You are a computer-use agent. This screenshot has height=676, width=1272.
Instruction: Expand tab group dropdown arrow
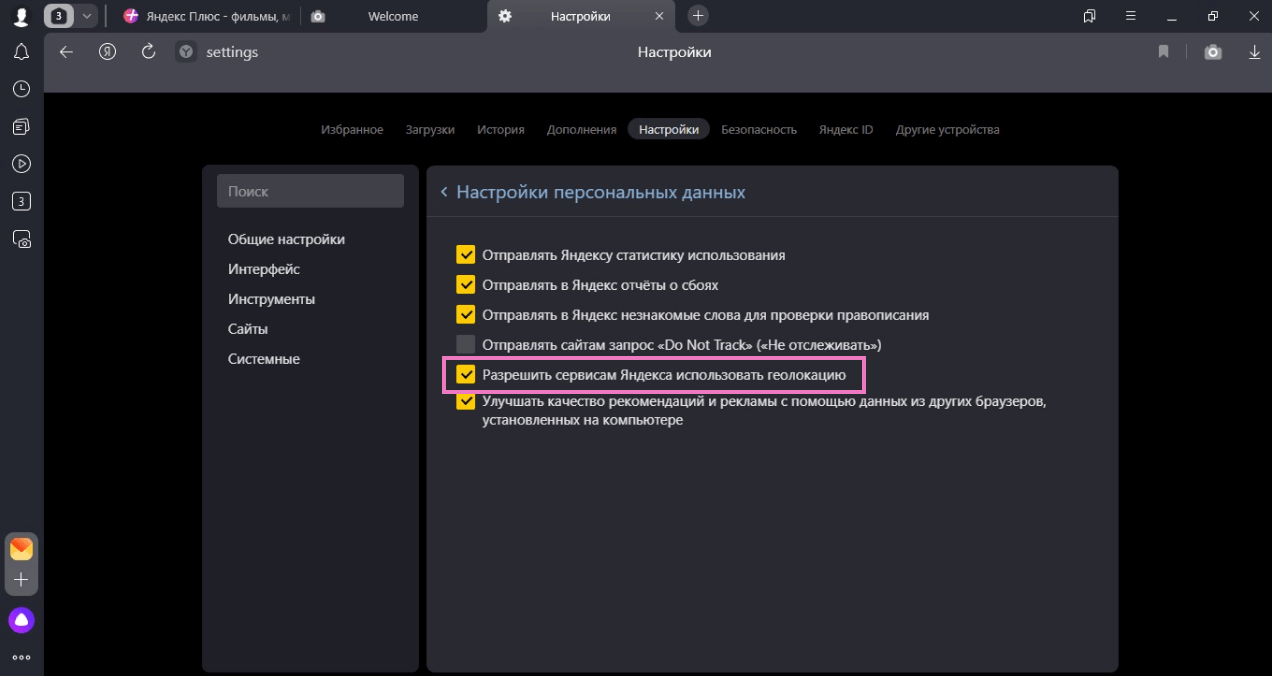(87, 16)
